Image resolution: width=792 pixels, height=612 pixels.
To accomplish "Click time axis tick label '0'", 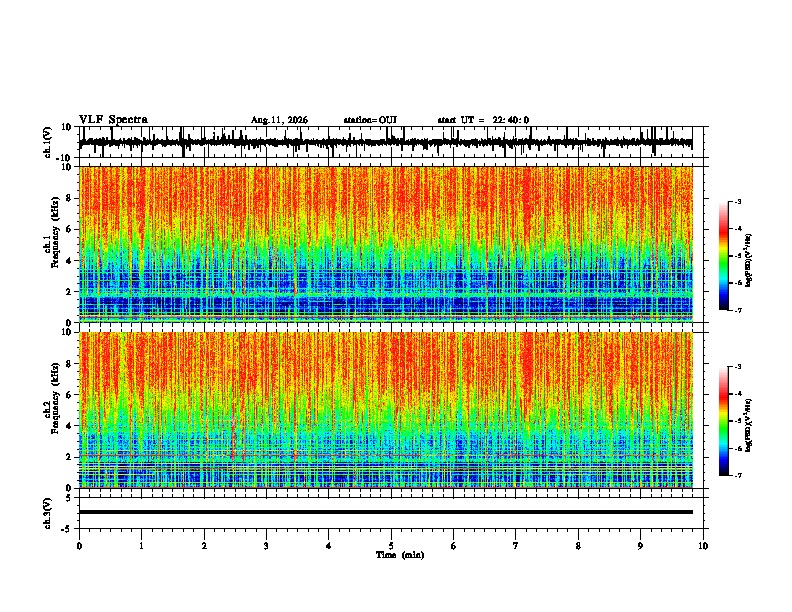I will coord(79,546).
